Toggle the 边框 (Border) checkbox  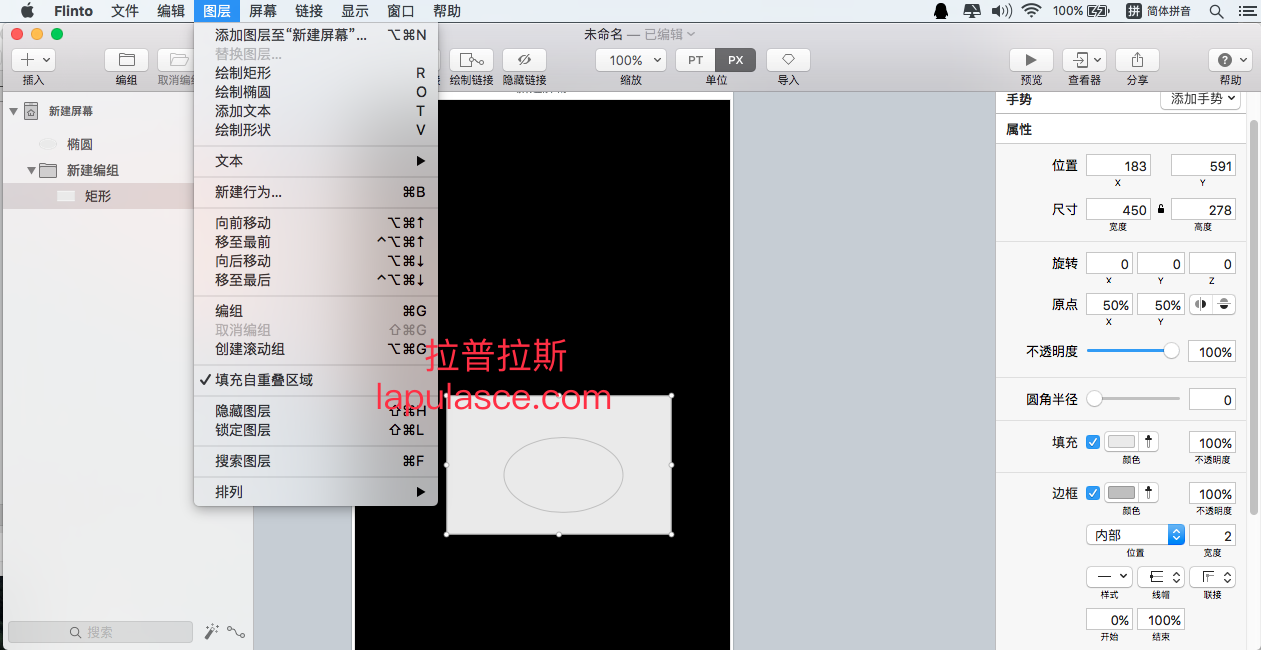click(x=1093, y=493)
